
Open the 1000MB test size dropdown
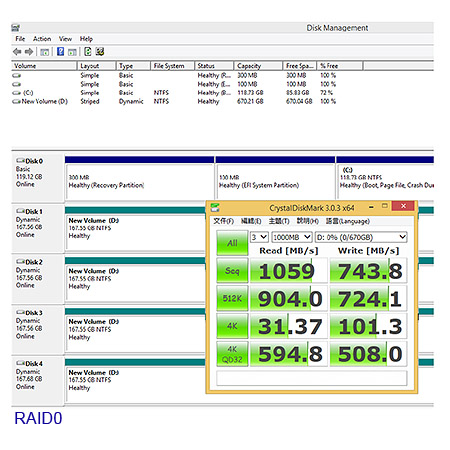tap(292, 237)
